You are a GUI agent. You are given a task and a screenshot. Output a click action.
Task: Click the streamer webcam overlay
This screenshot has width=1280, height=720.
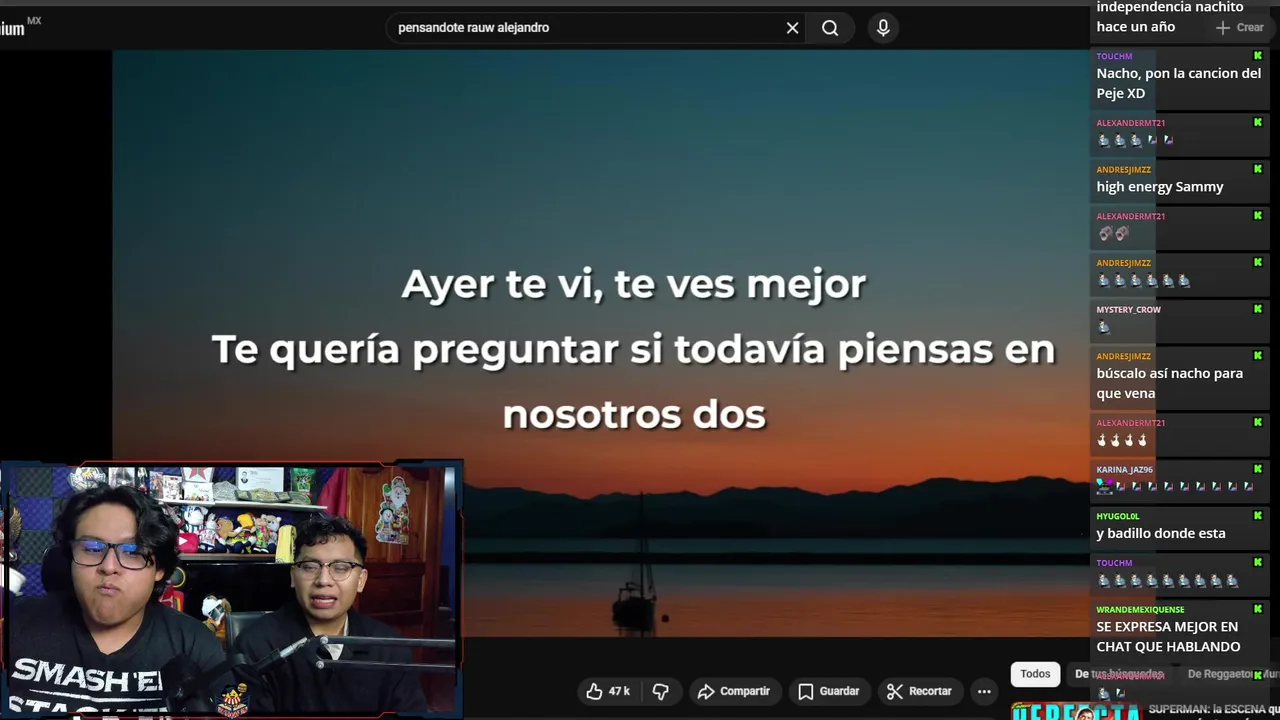(231, 590)
